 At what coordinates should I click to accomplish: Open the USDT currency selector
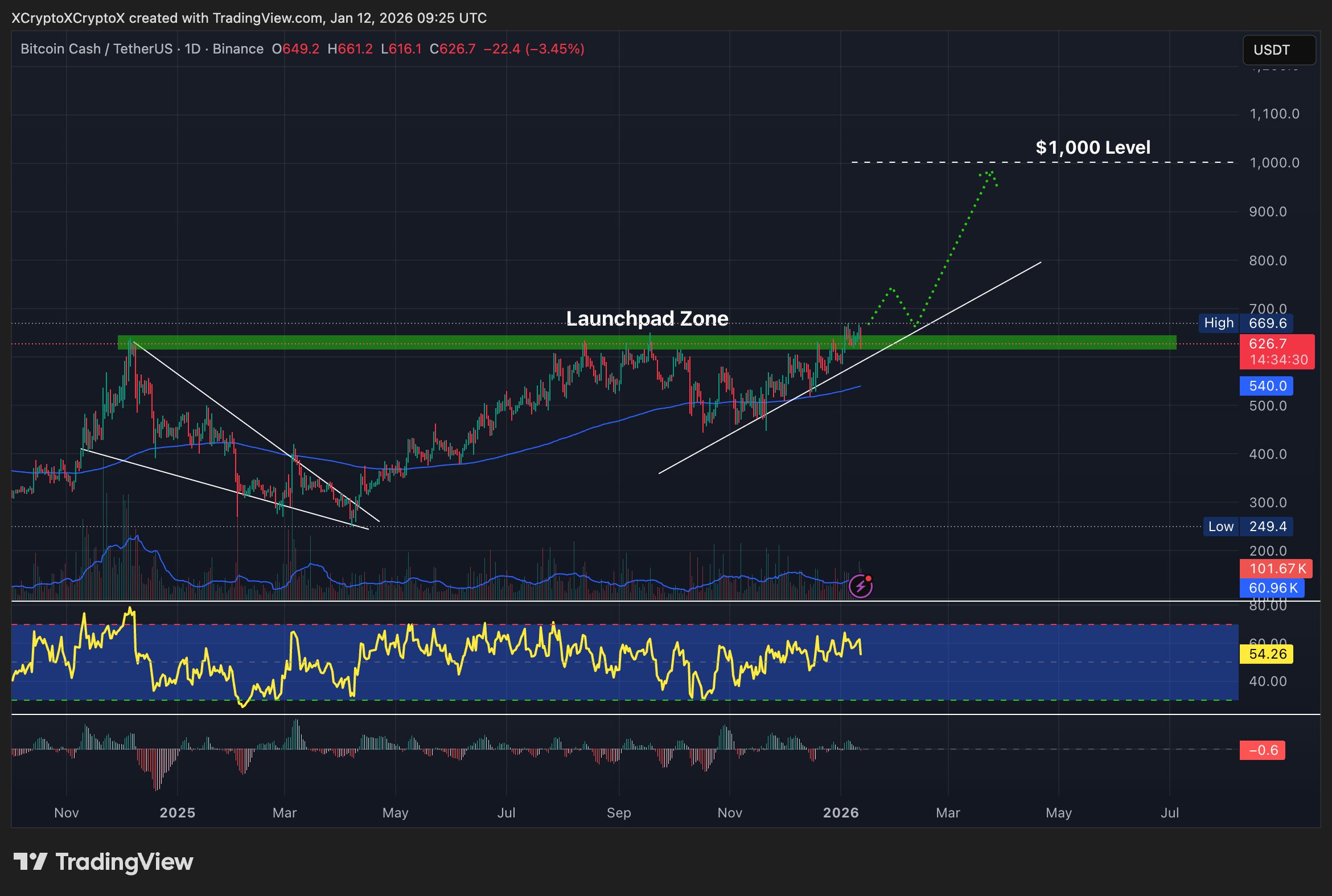click(1278, 50)
